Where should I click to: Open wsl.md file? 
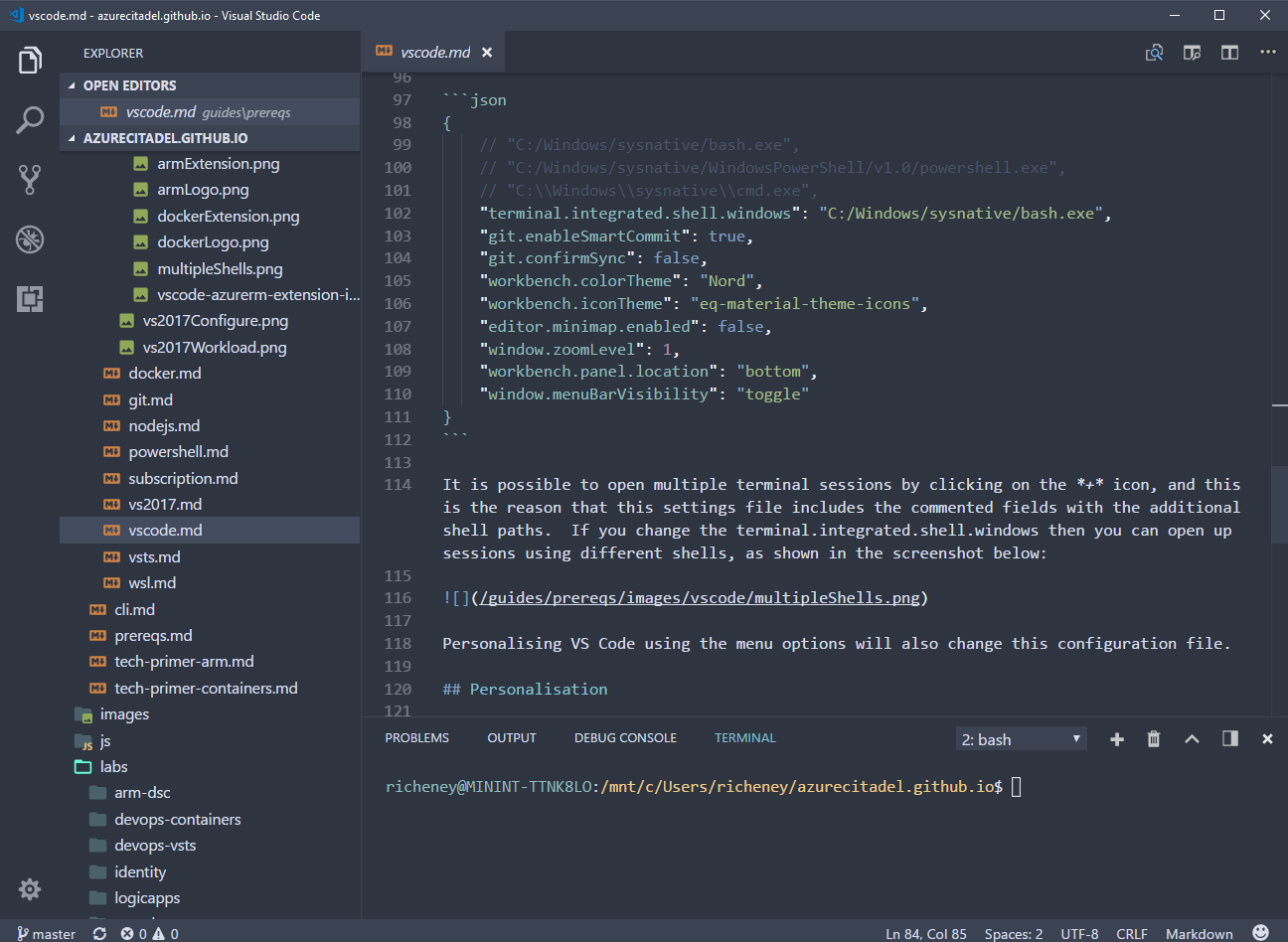coord(210,583)
